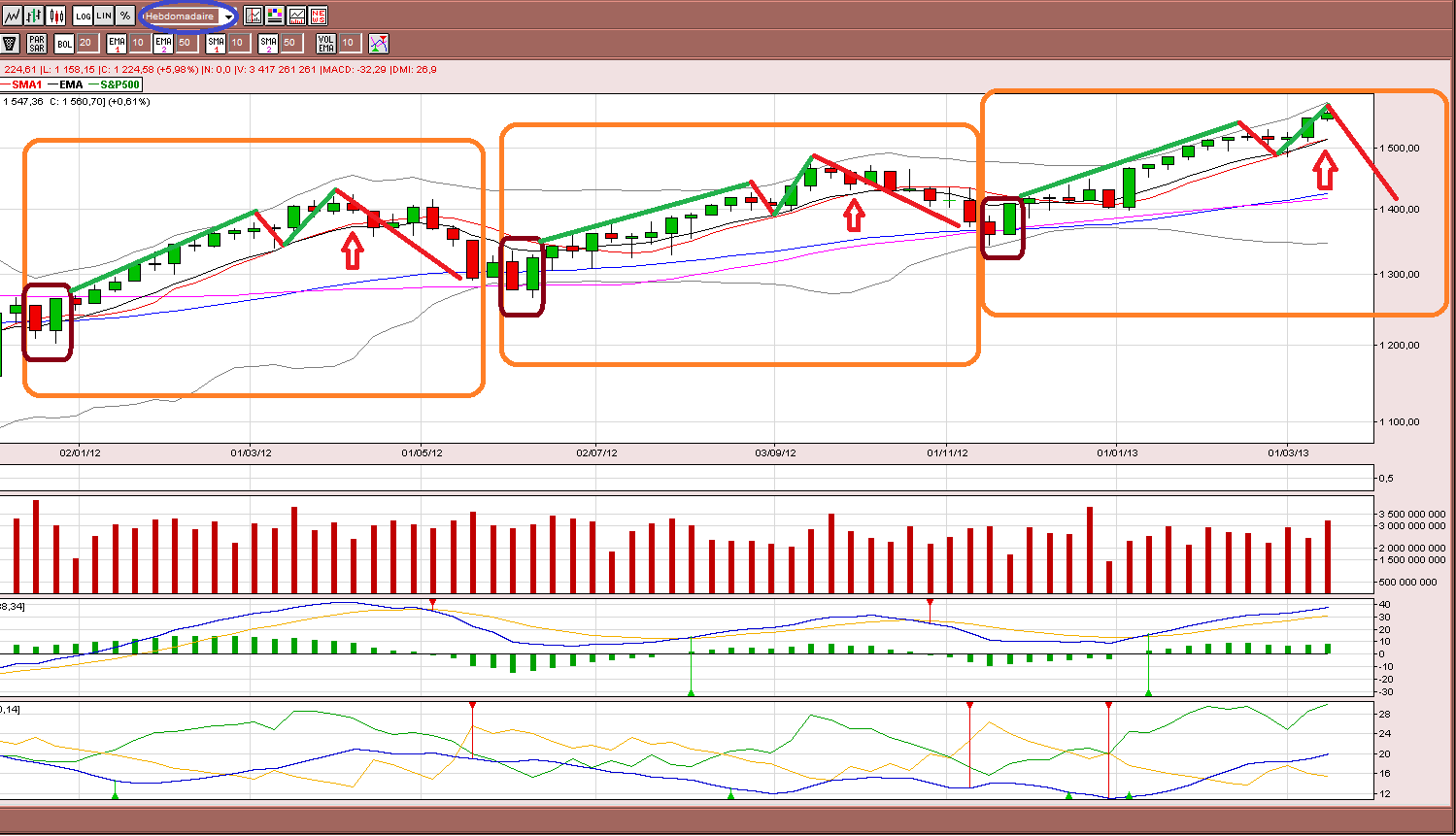Toggle the SMA 2 moving average
Image resolution: width=1456 pixels, height=836 pixels.
tap(268, 43)
